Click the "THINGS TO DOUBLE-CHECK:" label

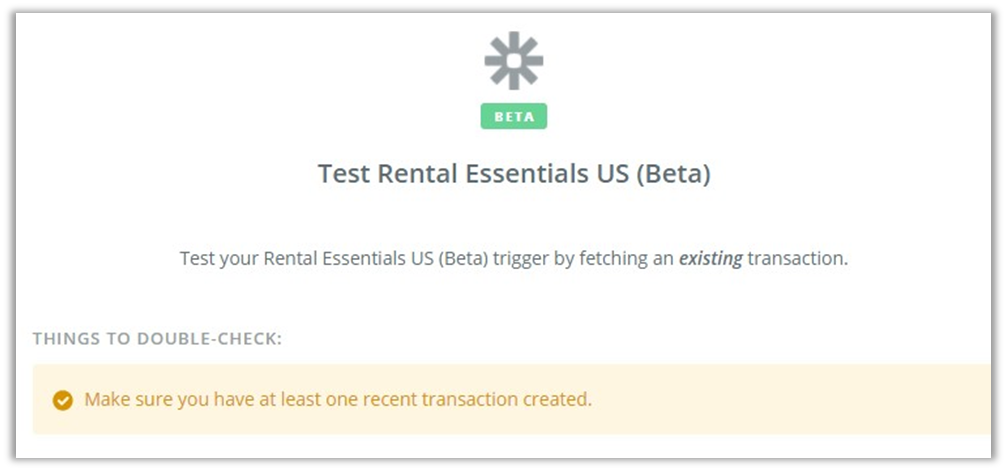click(157, 339)
